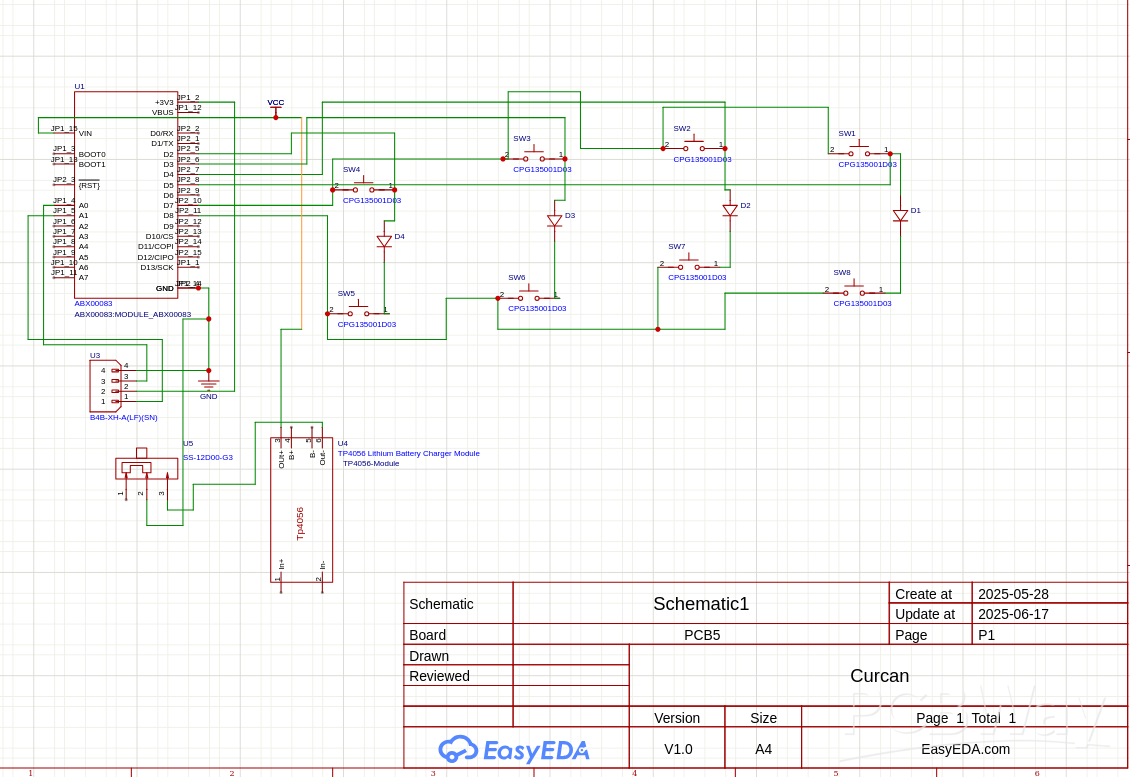Select the Curcan text in title block
The image size is (1130, 777).
[879, 676]
